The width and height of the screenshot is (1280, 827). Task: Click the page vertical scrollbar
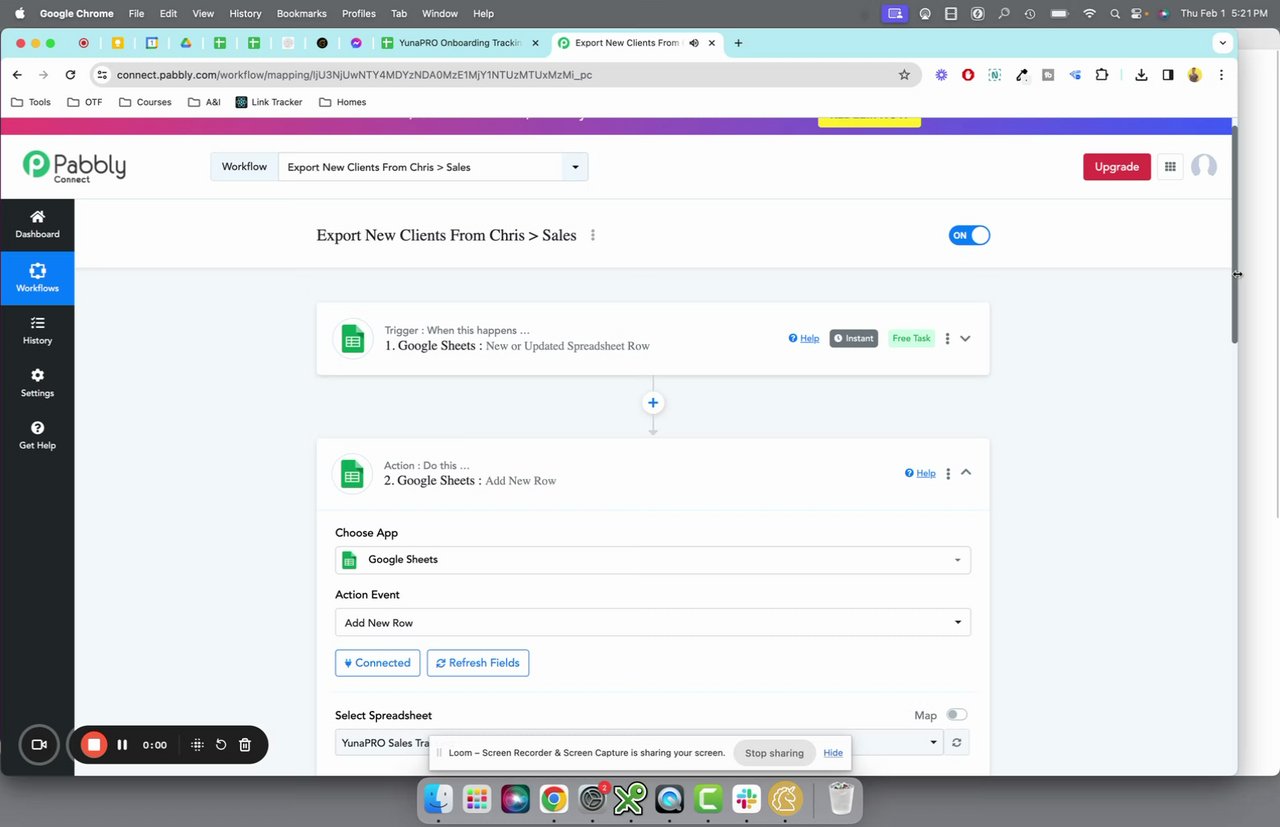[x=1234, y=235]
